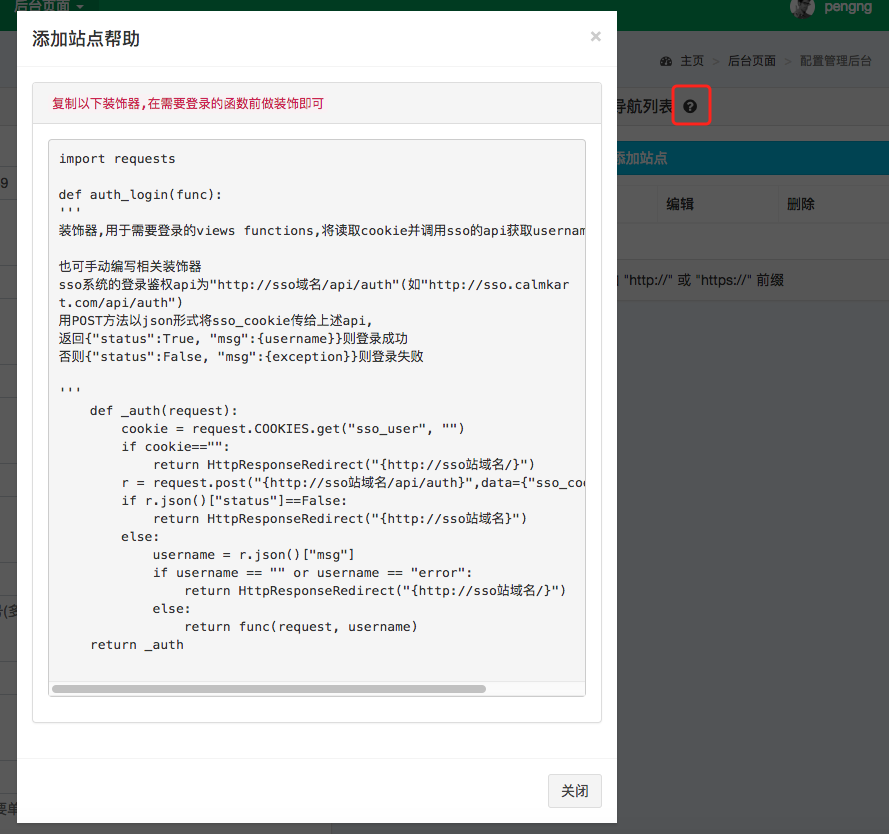Screen dimensions: 889x834
Task: Click the 编辑 column header
Action: 680,204
